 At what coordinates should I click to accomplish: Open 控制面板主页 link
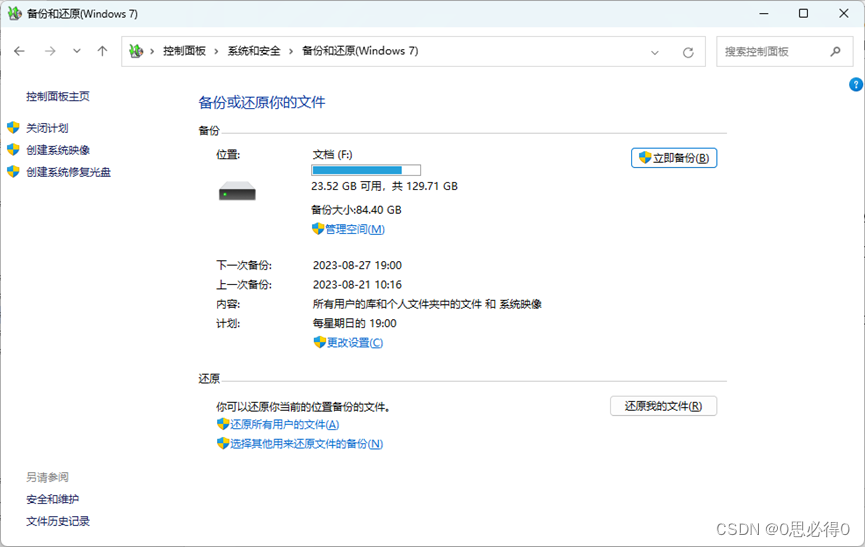tap(57, 96)
